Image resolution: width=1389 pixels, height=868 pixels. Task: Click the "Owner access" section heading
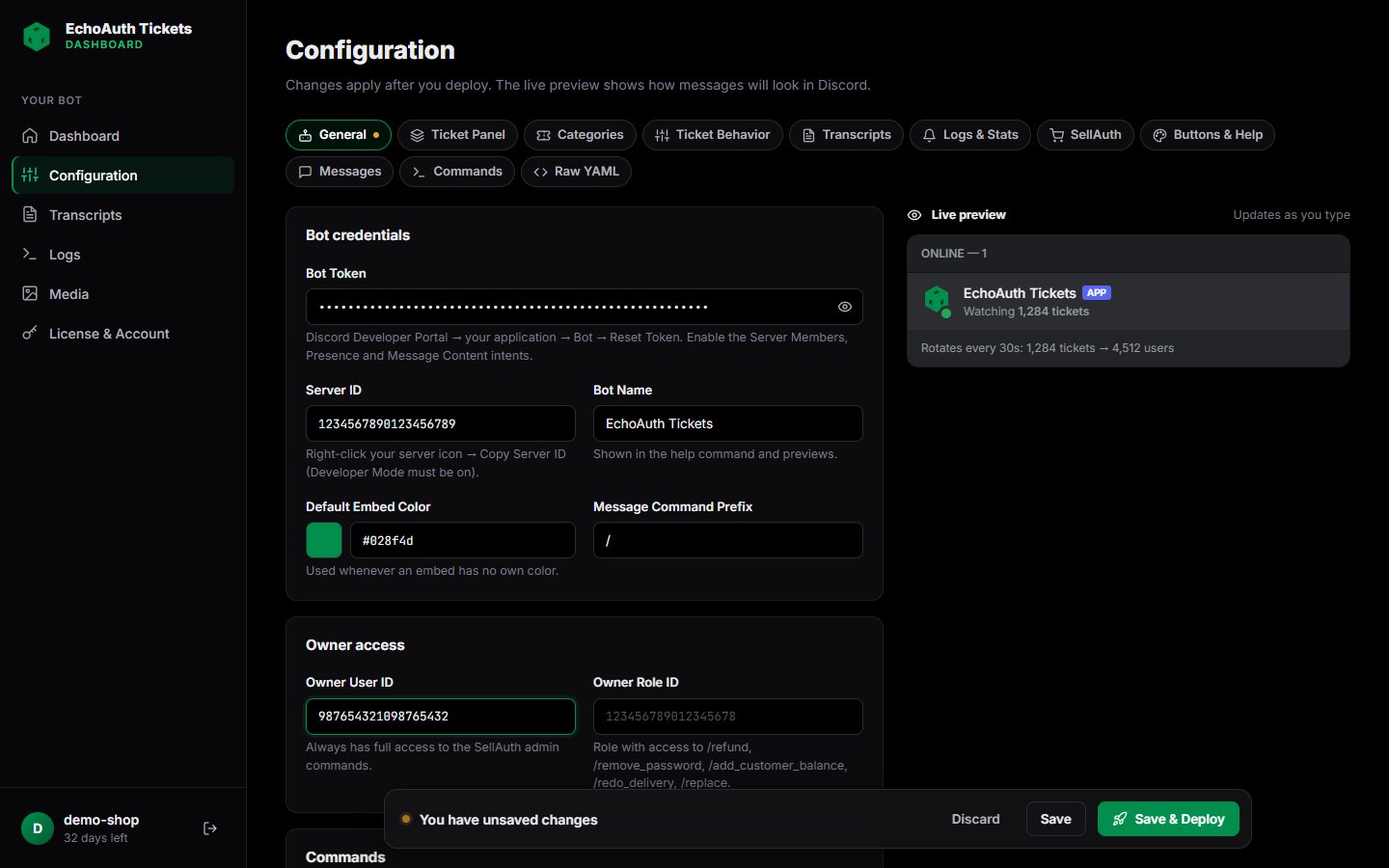355,645
